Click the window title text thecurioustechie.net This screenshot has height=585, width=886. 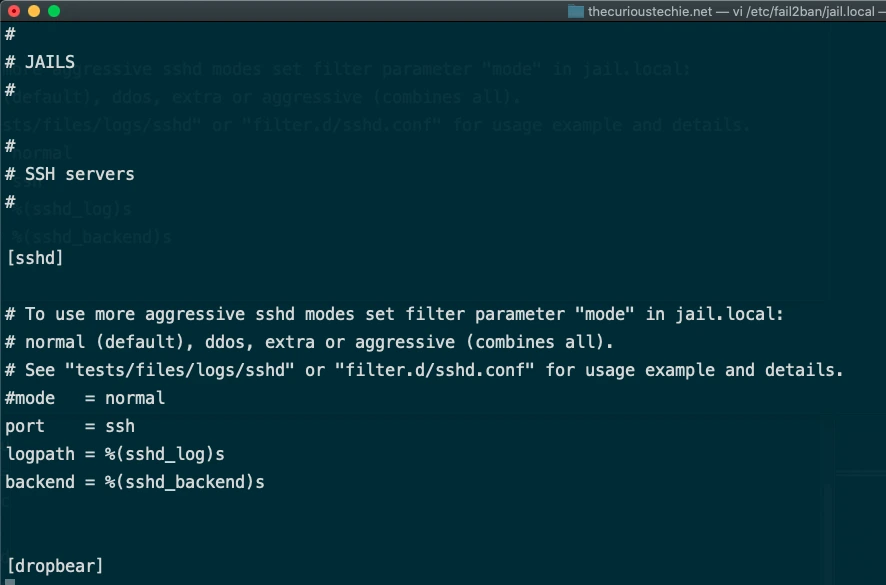[x=650, y=11]
